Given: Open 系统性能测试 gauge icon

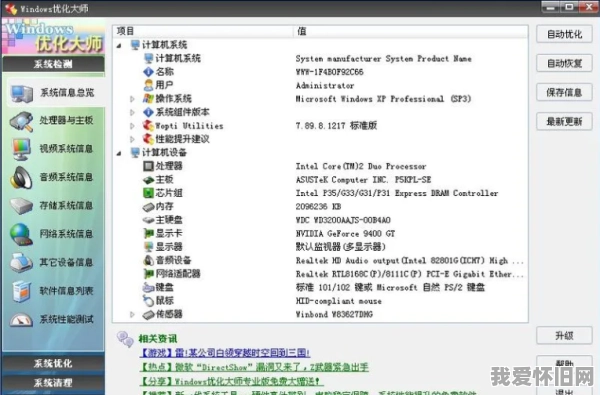Looking at the screenshot, I should click(21, 320).
